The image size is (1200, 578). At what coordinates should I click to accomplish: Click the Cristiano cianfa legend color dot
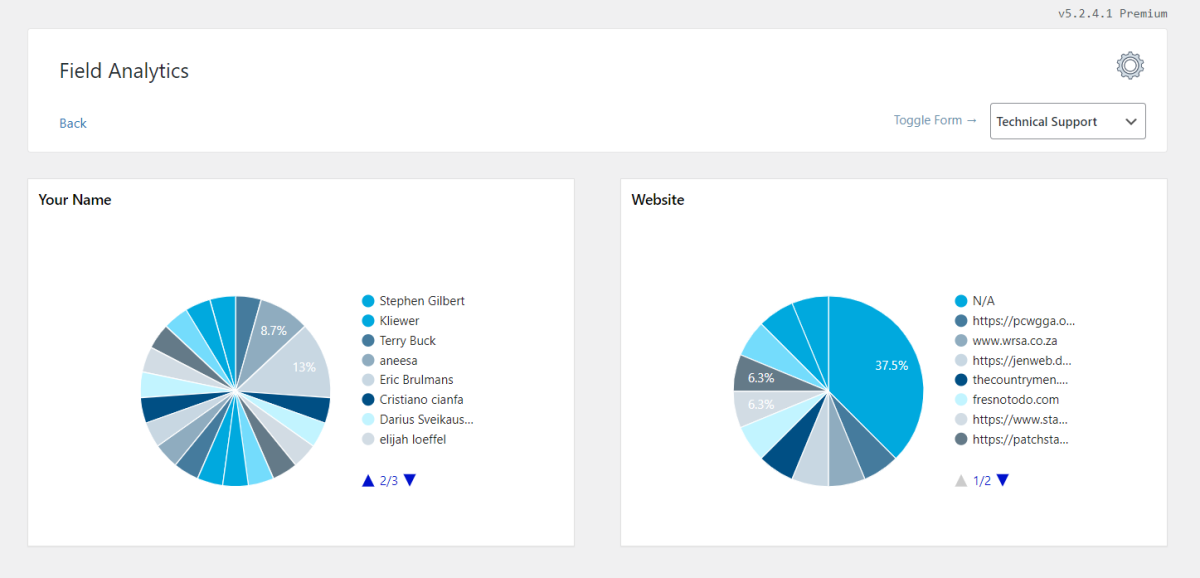click(368, 400)
